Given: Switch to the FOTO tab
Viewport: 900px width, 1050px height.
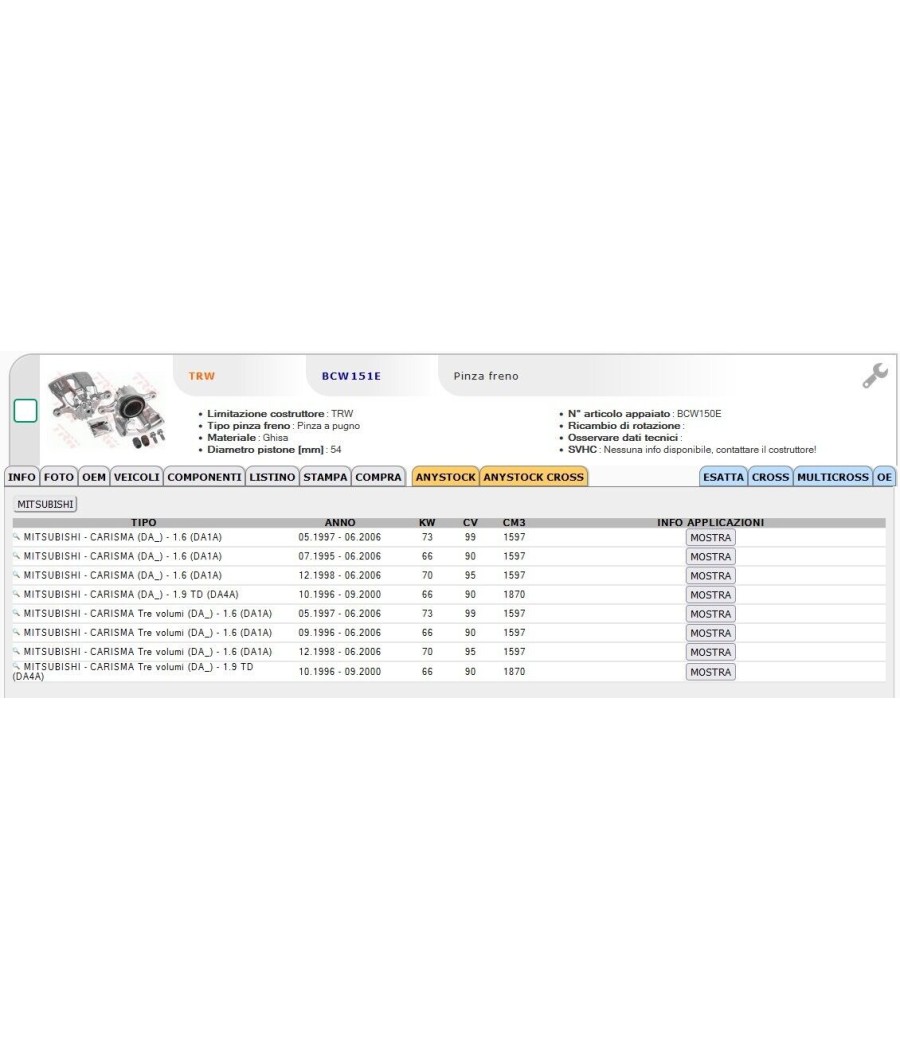Looking at the screenshot, I should click(x=59, y=477).
